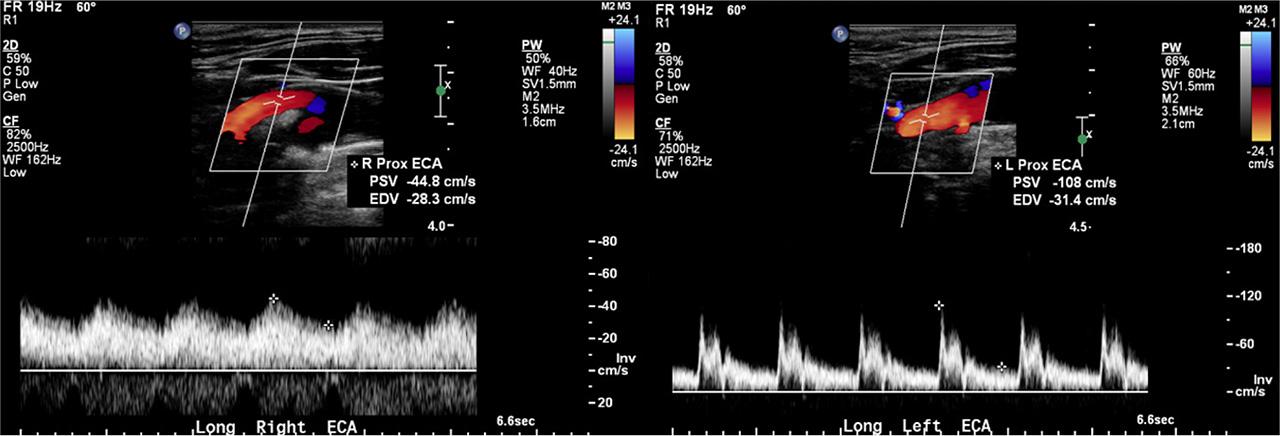Click the 'Inv' label on Right ECA spectral scale

point(627,357)
